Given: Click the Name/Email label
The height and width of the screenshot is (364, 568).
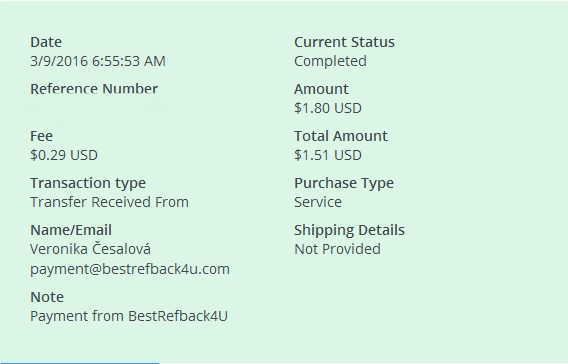Looking at the screenshot, I should point(71,230).
